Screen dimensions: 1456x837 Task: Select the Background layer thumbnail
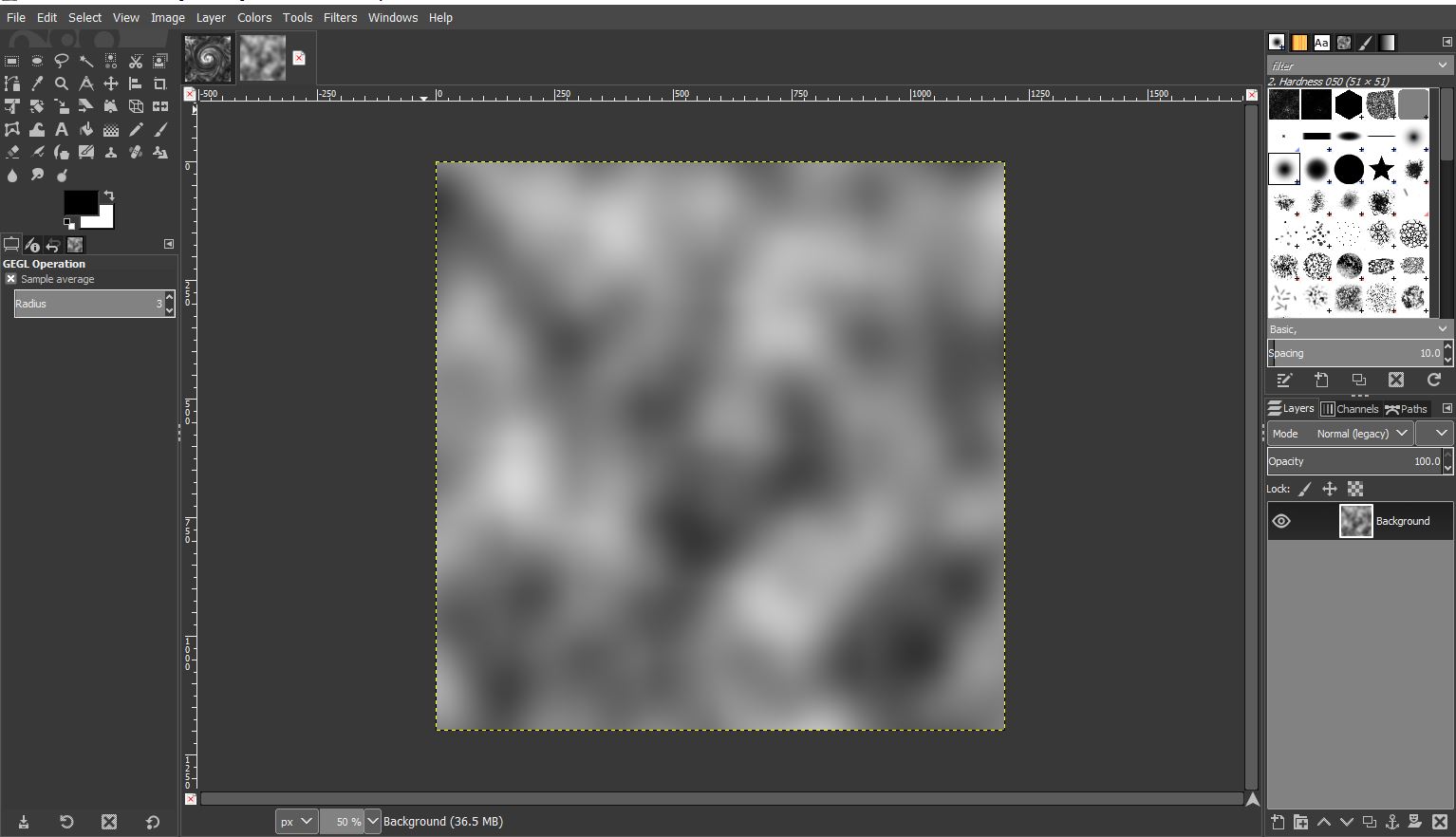click(1355, 521)
